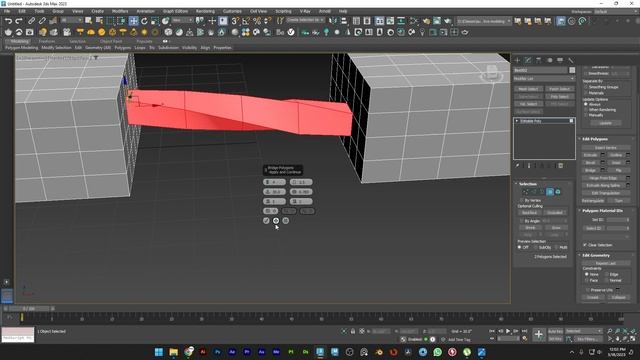Activate the Select and Rotate tool

144,21
